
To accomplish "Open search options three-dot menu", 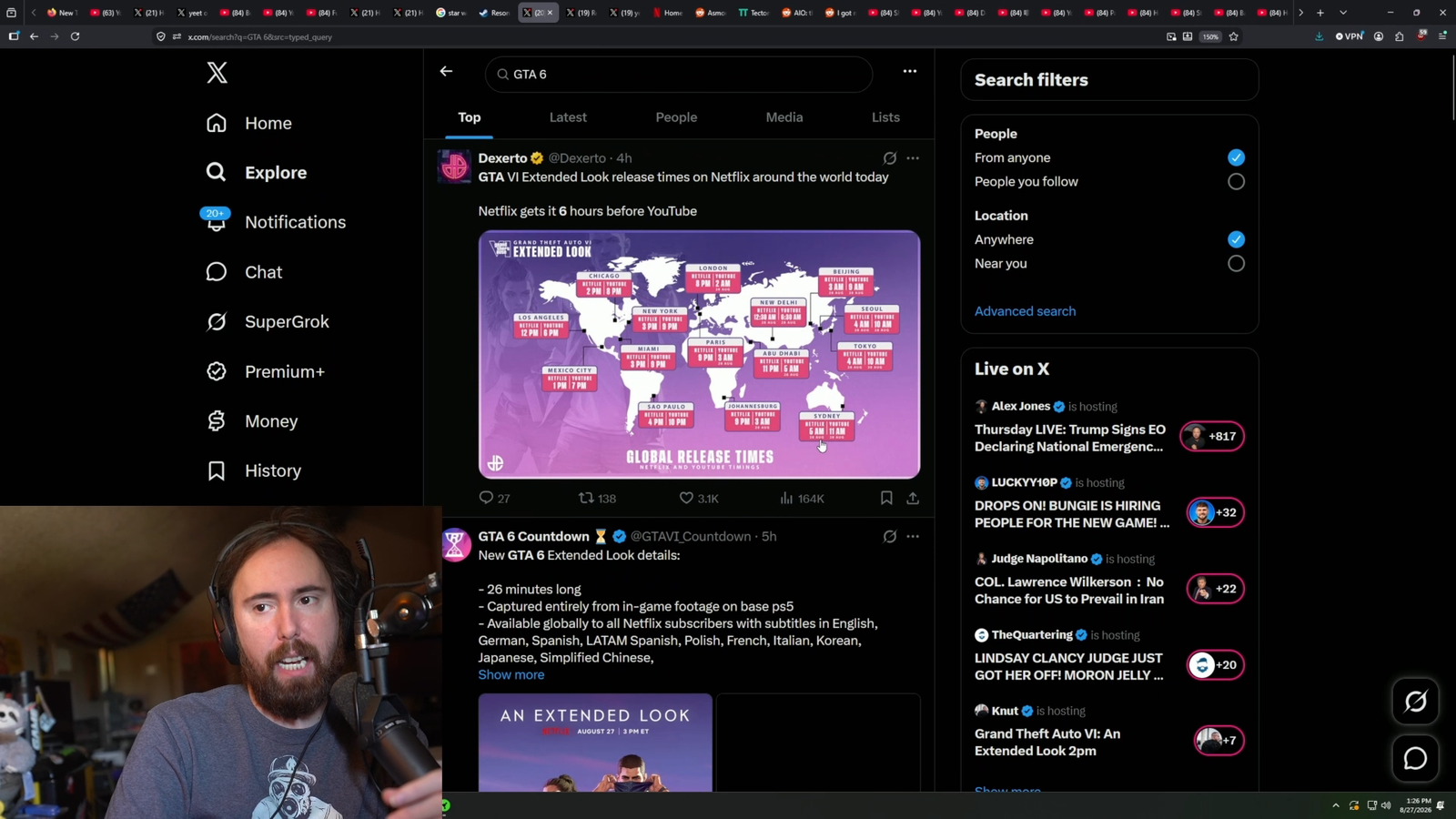I will [x=910, y=71].
